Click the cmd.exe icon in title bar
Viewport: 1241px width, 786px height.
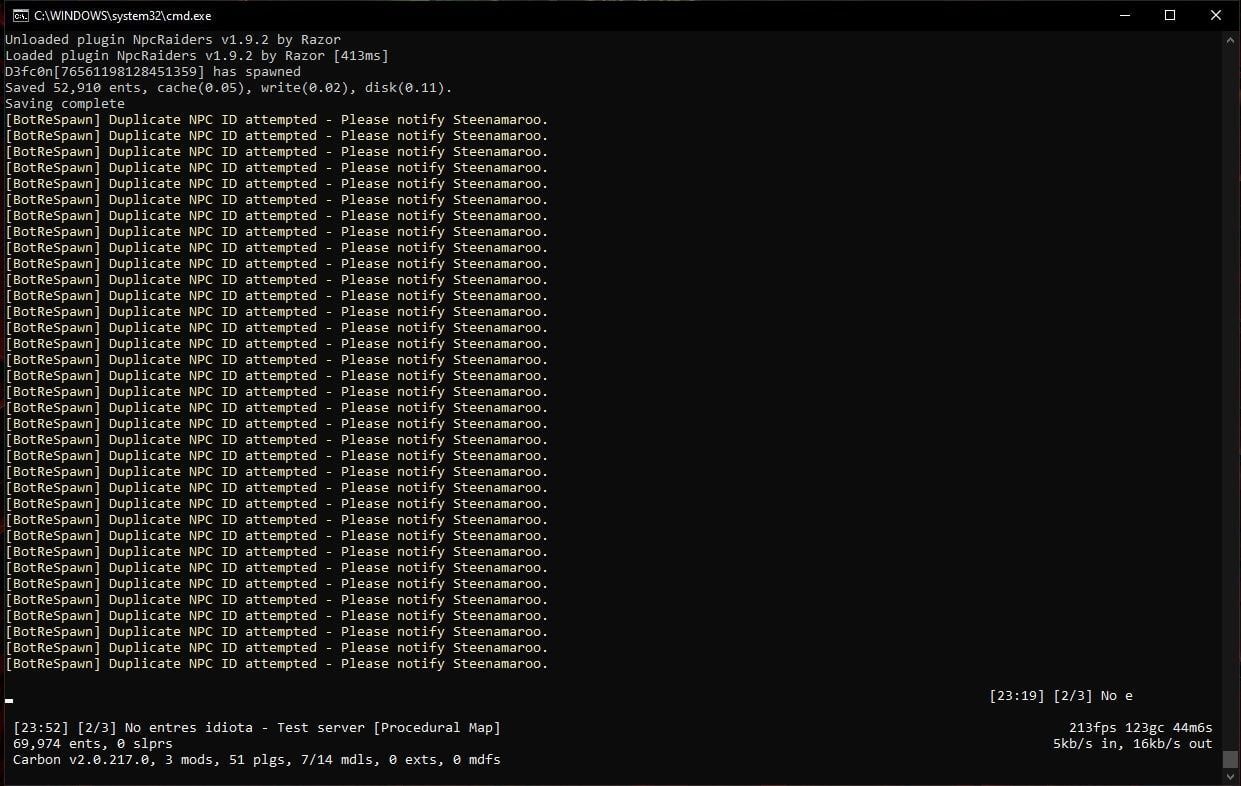(19, 15)
